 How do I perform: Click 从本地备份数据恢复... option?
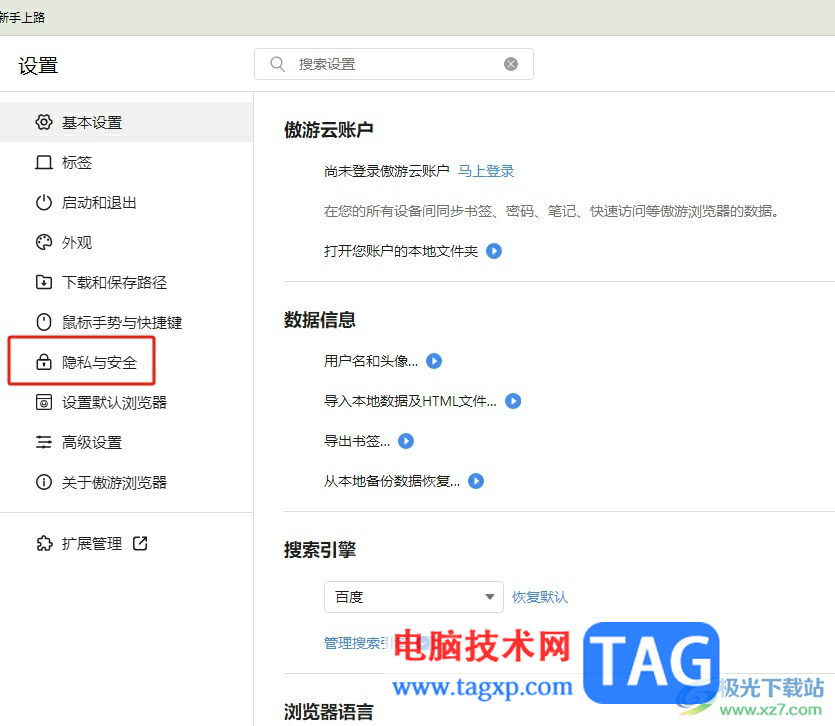[392, 481]
